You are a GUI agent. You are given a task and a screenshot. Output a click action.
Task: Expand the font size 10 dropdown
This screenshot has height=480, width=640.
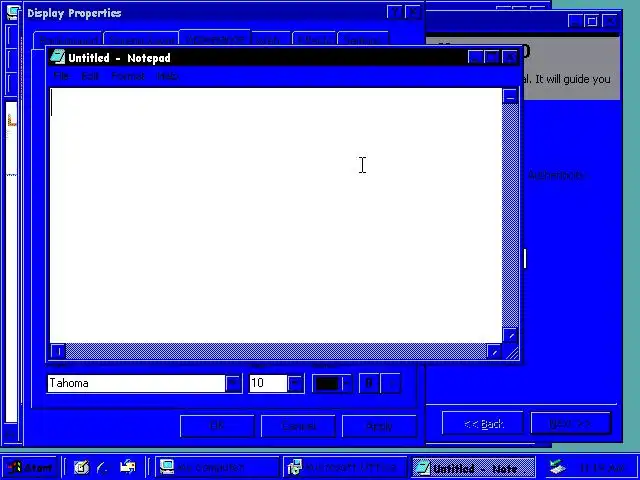click(x=295, y=383)
